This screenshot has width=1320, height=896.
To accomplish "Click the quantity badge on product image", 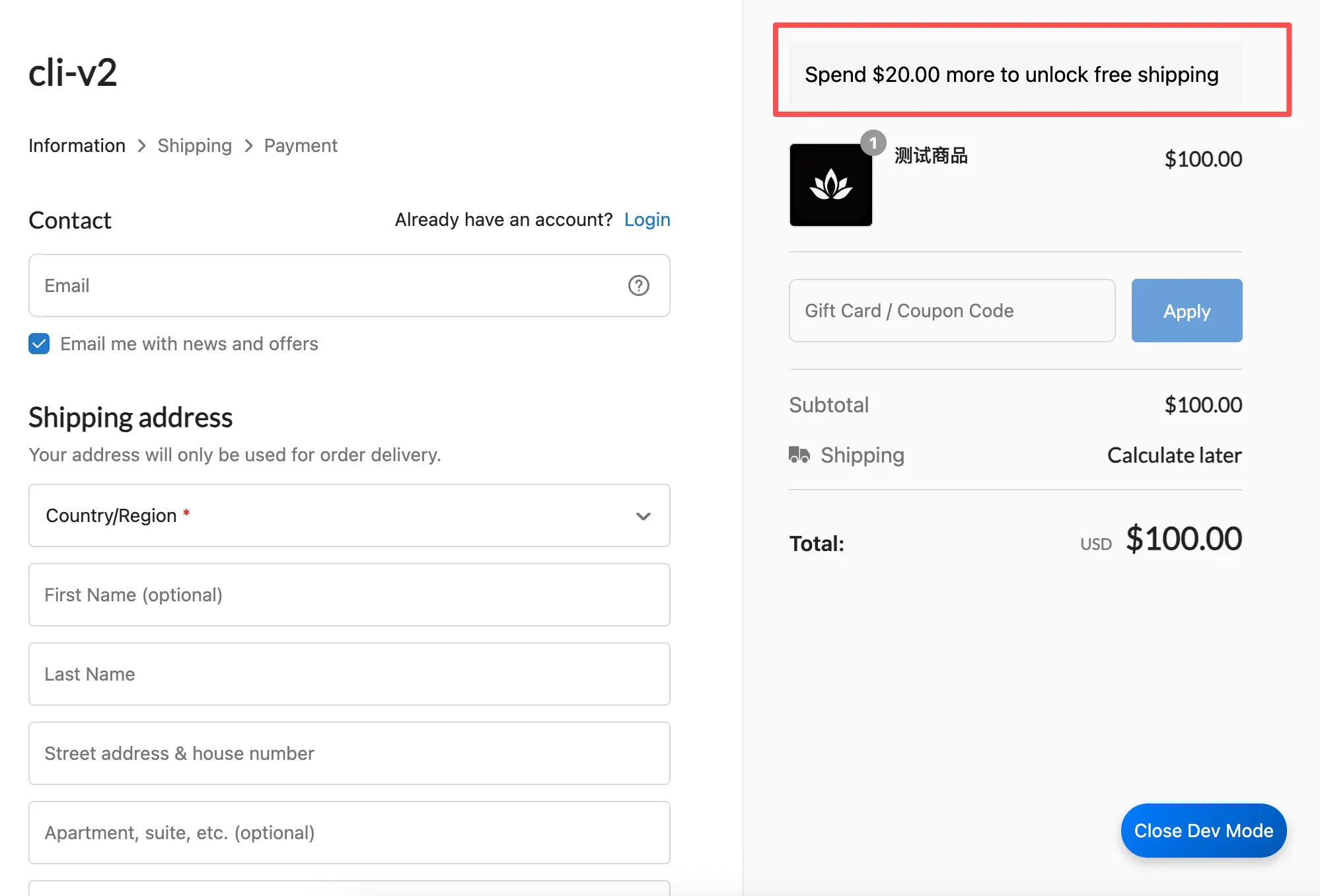I will coord(873,143).
